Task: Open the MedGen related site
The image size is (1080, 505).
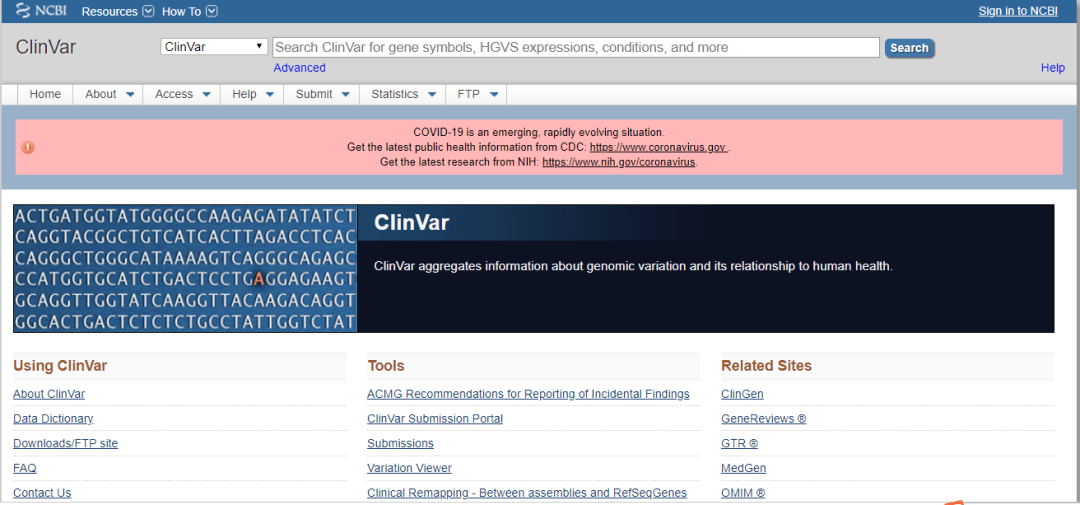Action: click(743, 468)
